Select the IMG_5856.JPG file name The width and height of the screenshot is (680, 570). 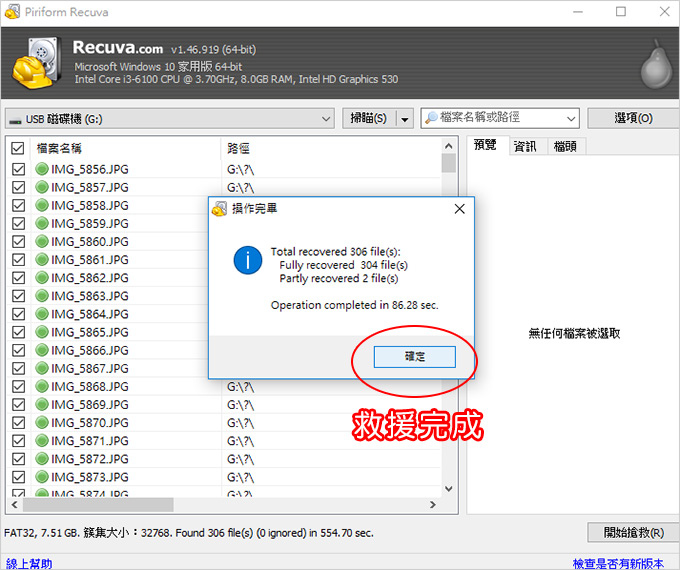[90, 169]
